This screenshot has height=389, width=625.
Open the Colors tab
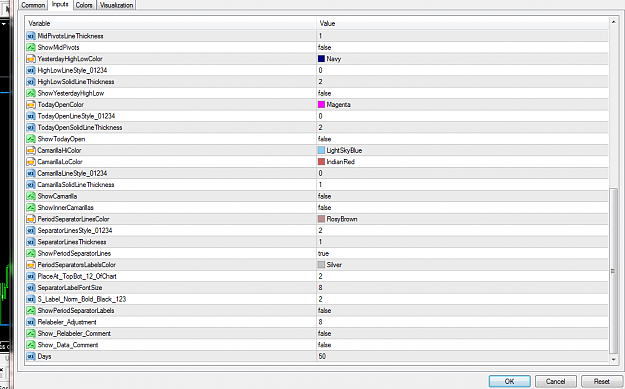click(84, 5)
